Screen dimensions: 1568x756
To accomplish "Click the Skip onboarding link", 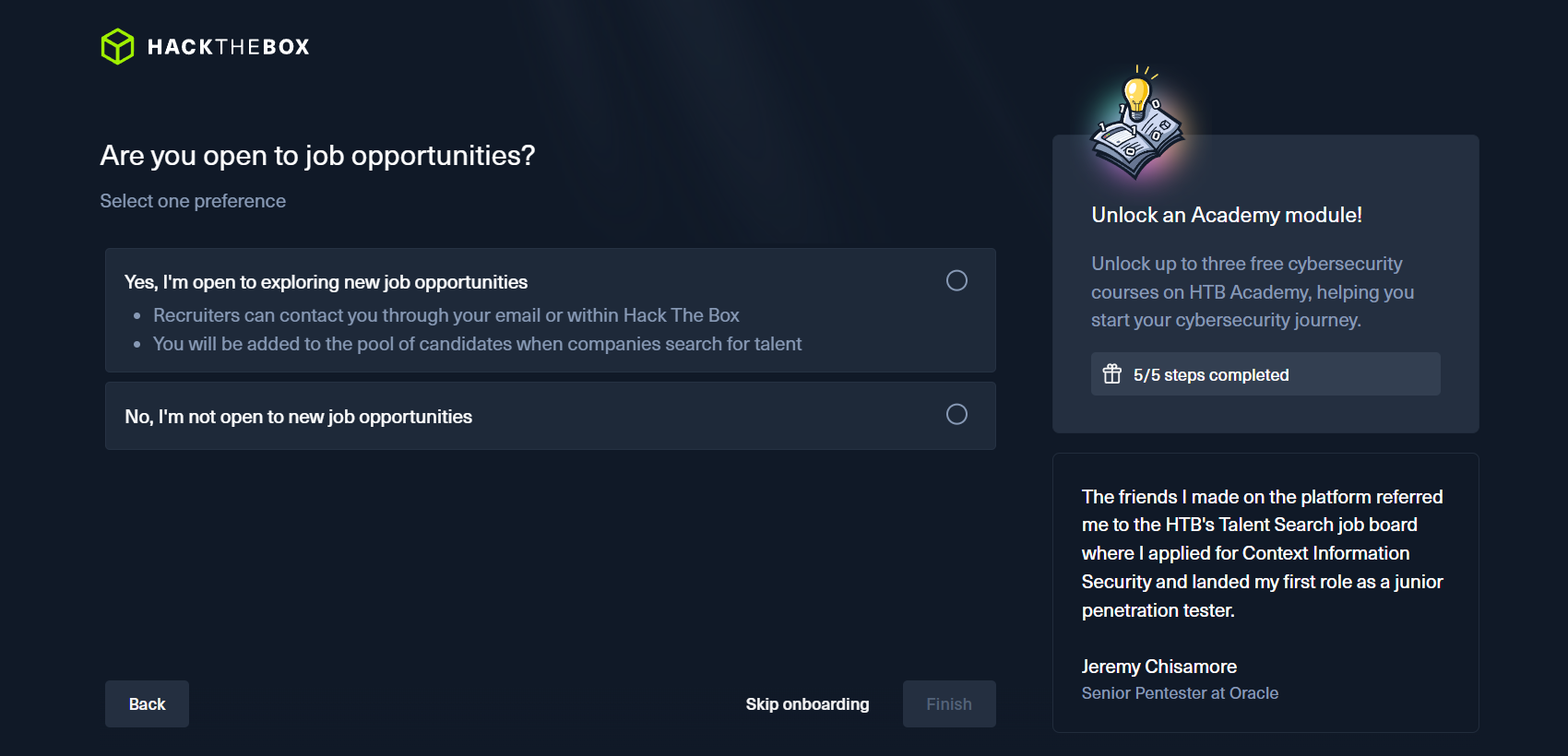I will (x=807, y=703).
